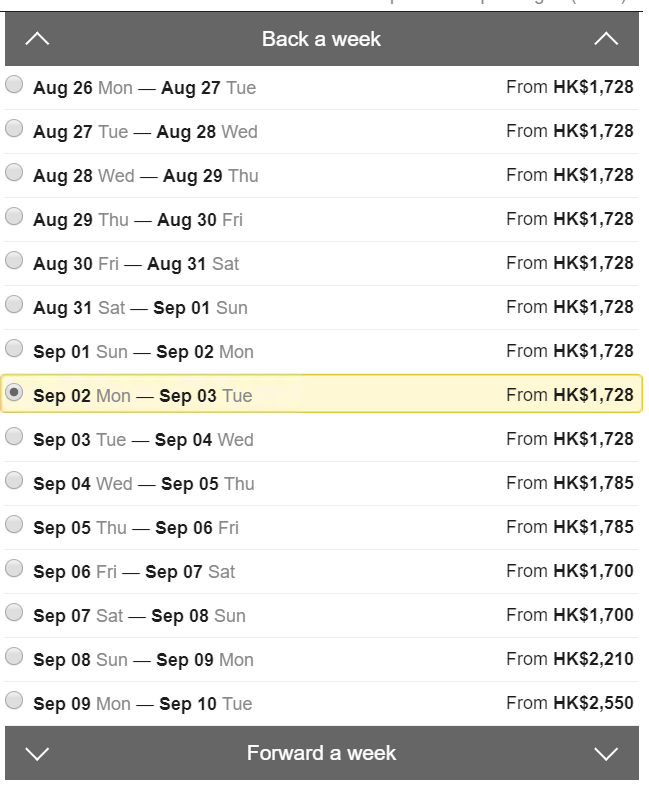Choose the Aug 28 Wed — Aug 29 Thu option
This screenshot has width=649, height=793.
(14, 172)
